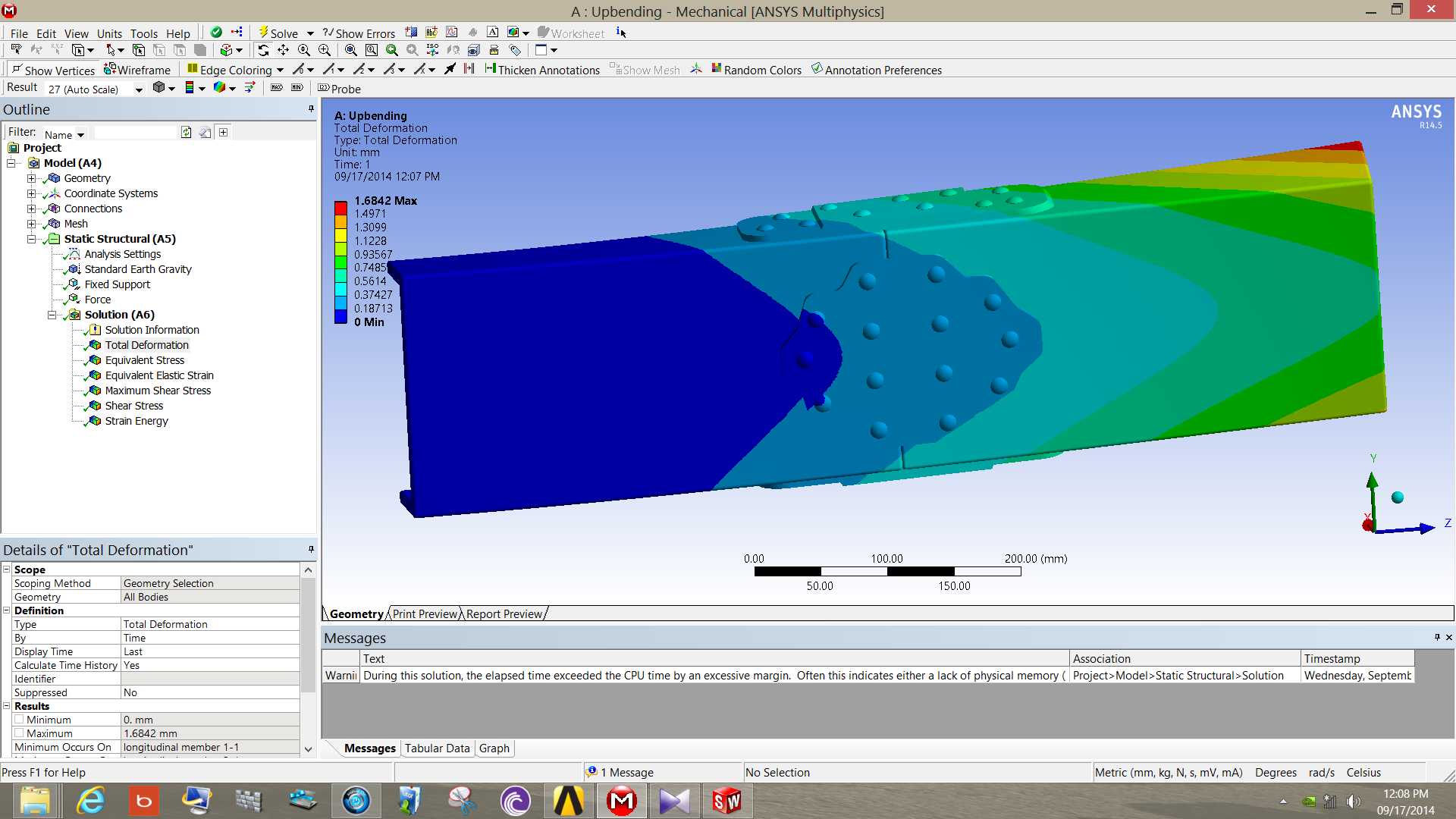Image resolution: width=1456 pixels, height=819 pixels.
Task: Toggle the Maximum result checkbox
Action: tap(19, 733)
